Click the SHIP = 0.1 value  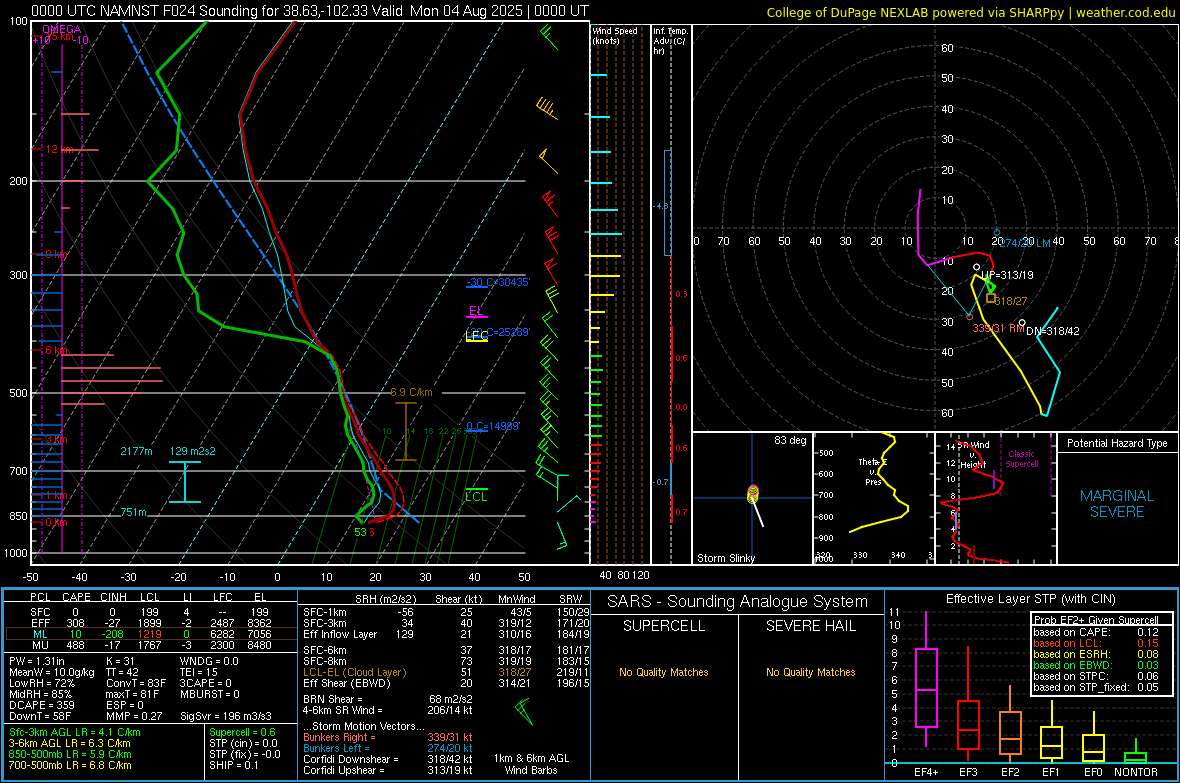click(234, 765)
